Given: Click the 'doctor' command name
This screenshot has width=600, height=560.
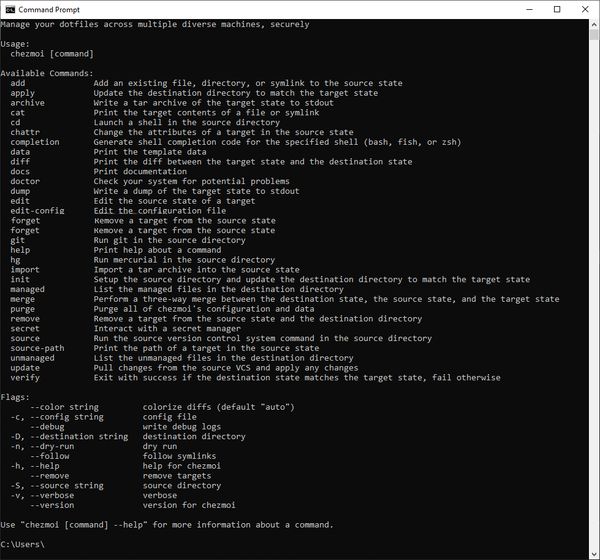Looking at the screenshot, I should pyautogui.click(x=27, y=180).
